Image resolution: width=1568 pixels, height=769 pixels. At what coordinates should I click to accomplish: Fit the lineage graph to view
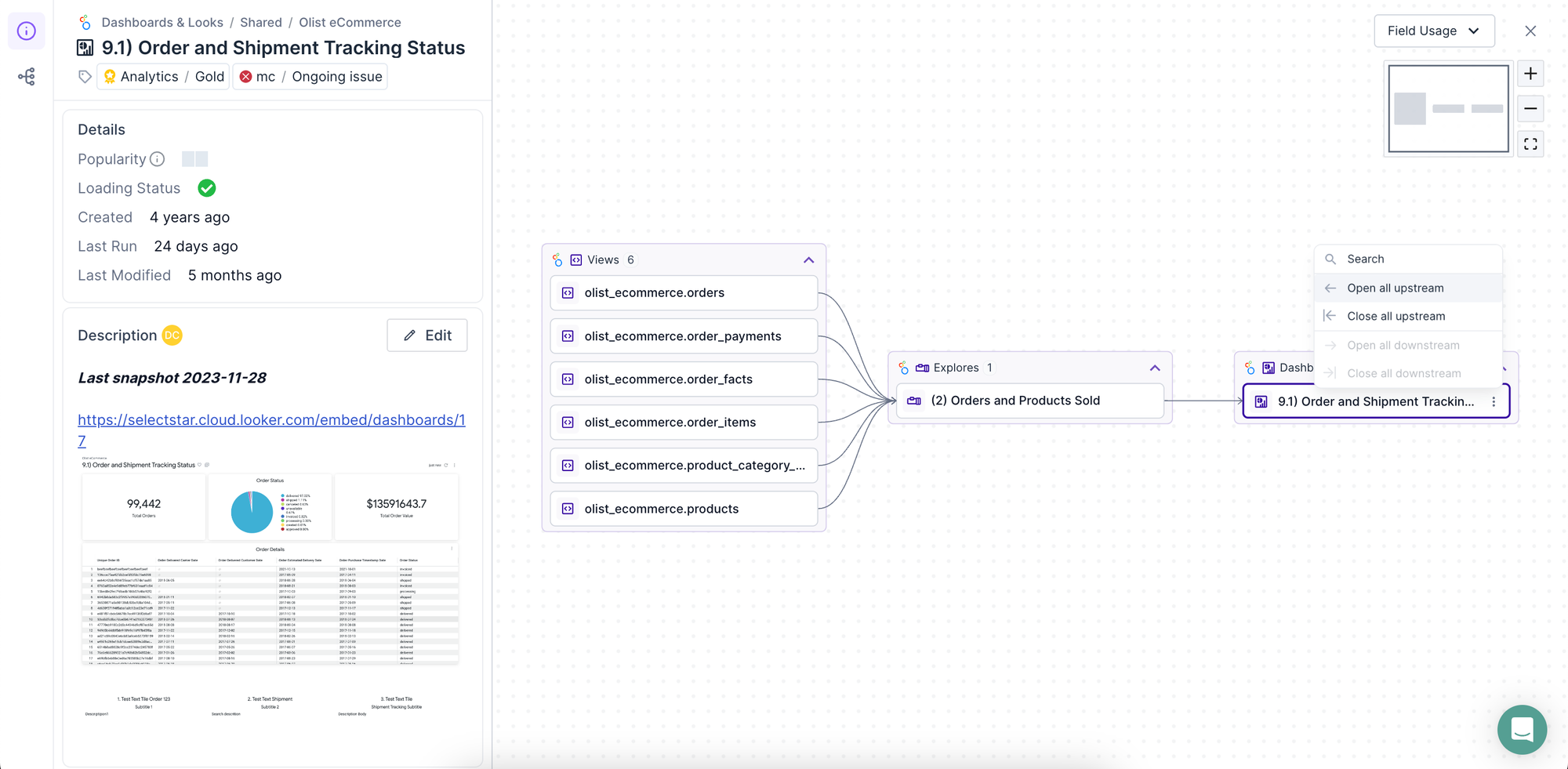tap(1530, 144)
